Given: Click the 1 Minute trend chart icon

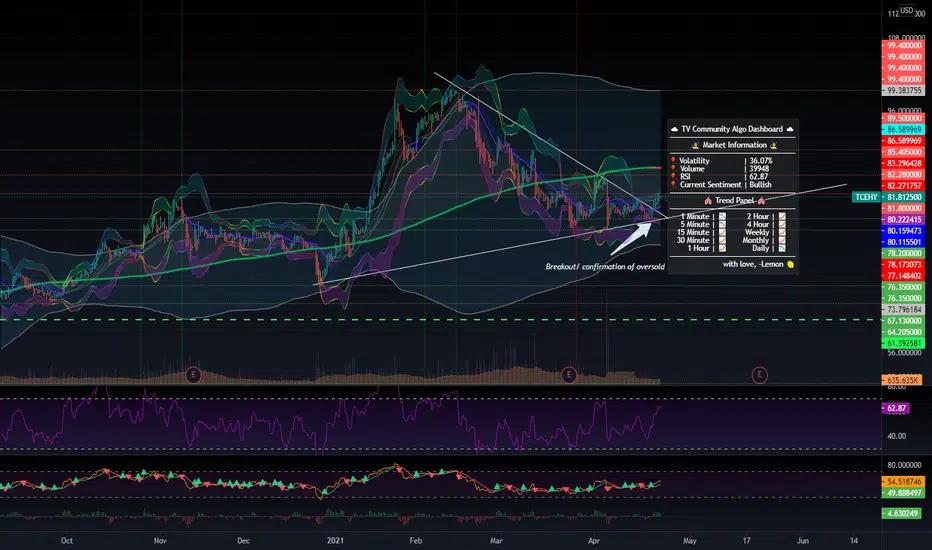Looking at the screenshot, I should coord(722,216).
